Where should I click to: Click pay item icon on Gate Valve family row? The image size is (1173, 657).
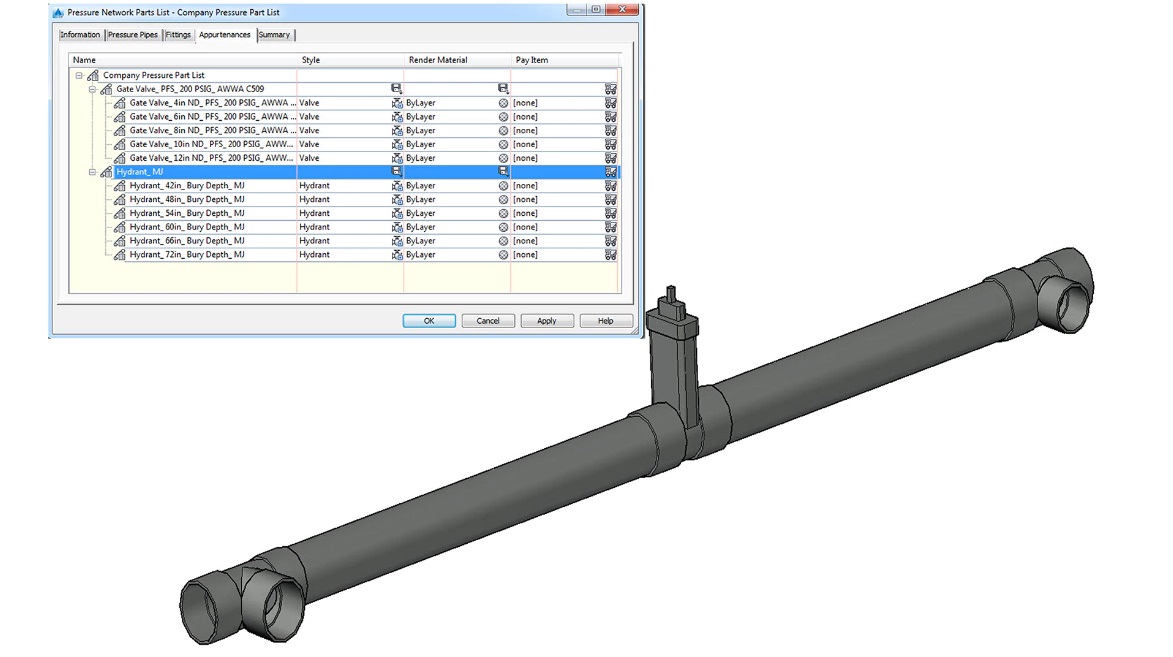click(x=610, y=89)
